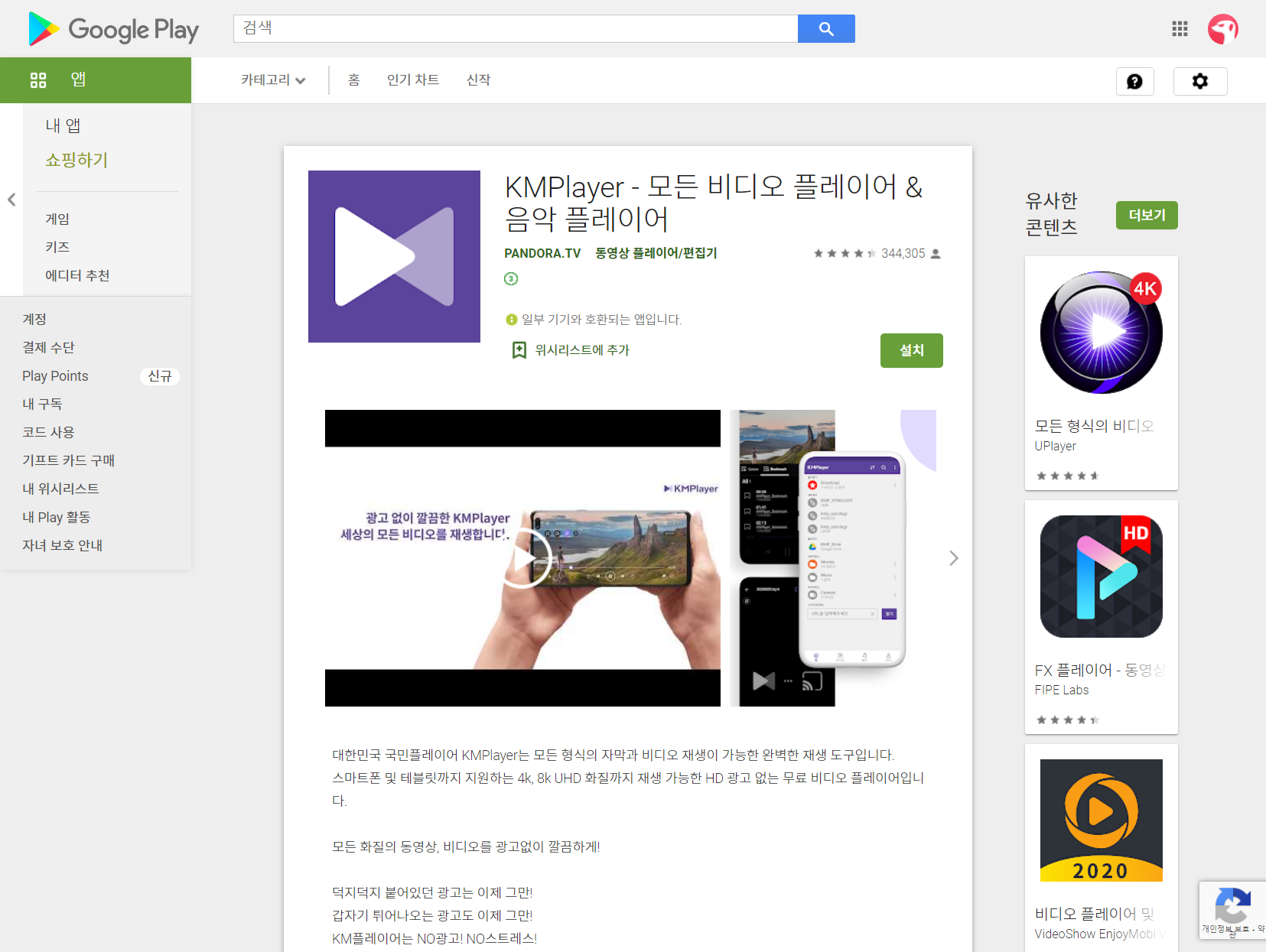Open the UPlayer 4K app icon

pos(1101,333)
